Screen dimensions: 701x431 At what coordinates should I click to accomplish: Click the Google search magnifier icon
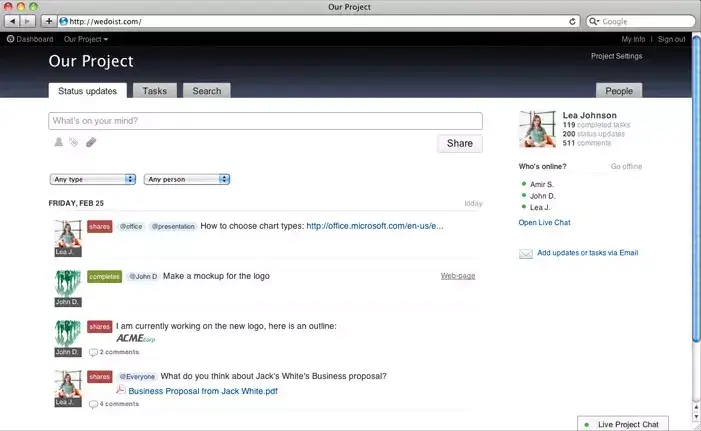594,21
